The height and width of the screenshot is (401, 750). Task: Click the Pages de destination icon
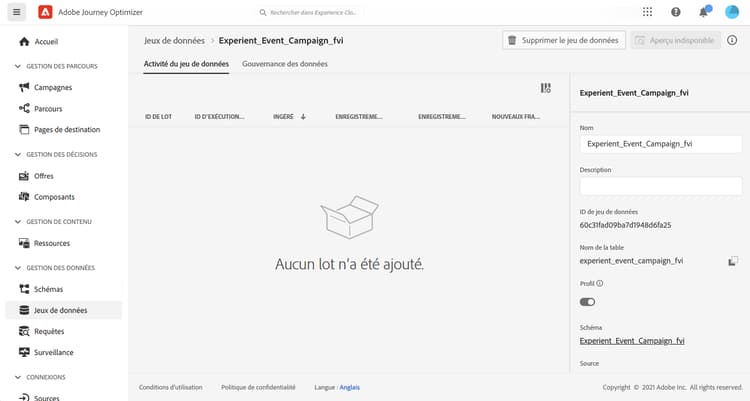pos(24,130)
